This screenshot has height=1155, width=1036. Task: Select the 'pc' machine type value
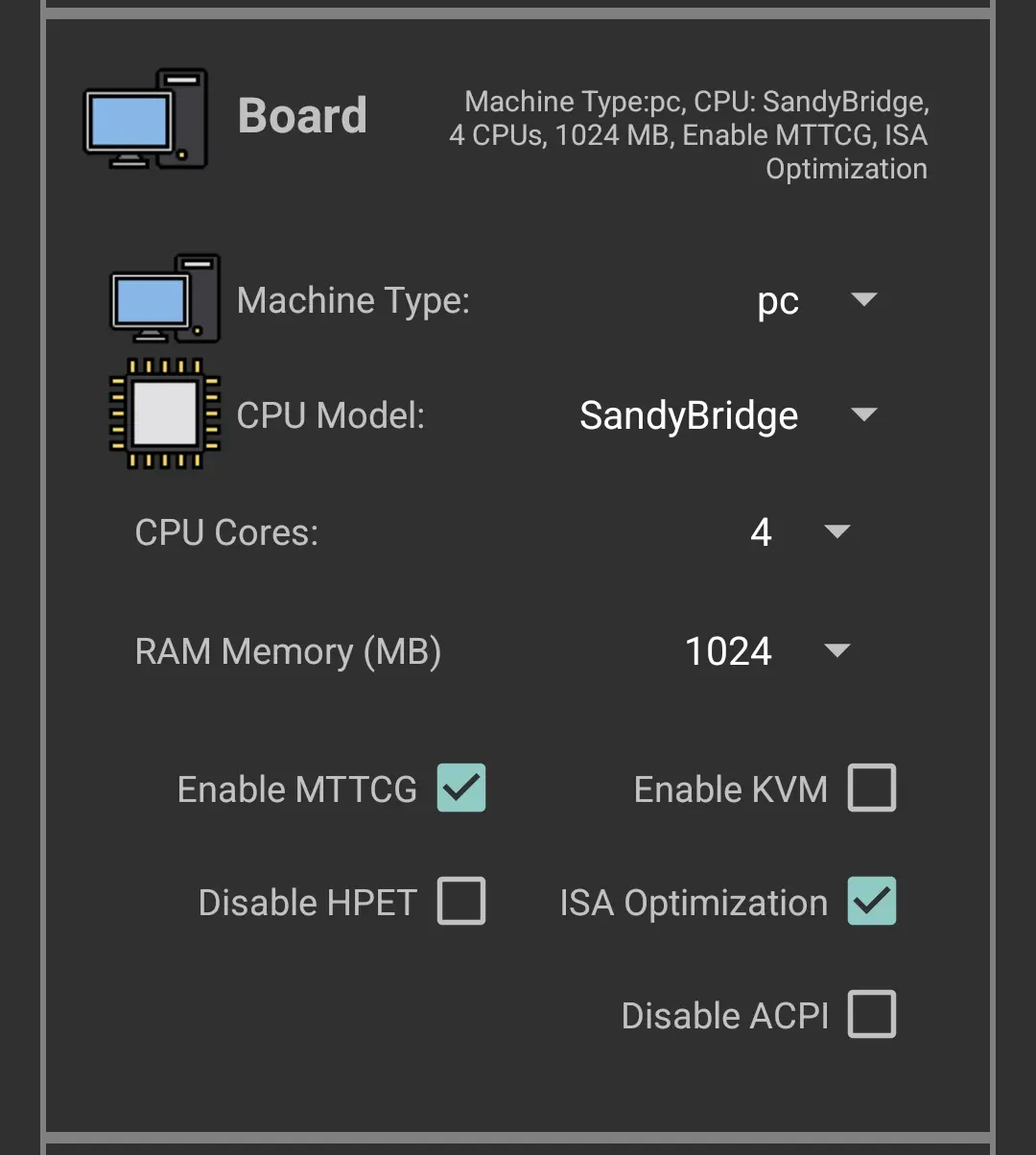click(778, 303)
